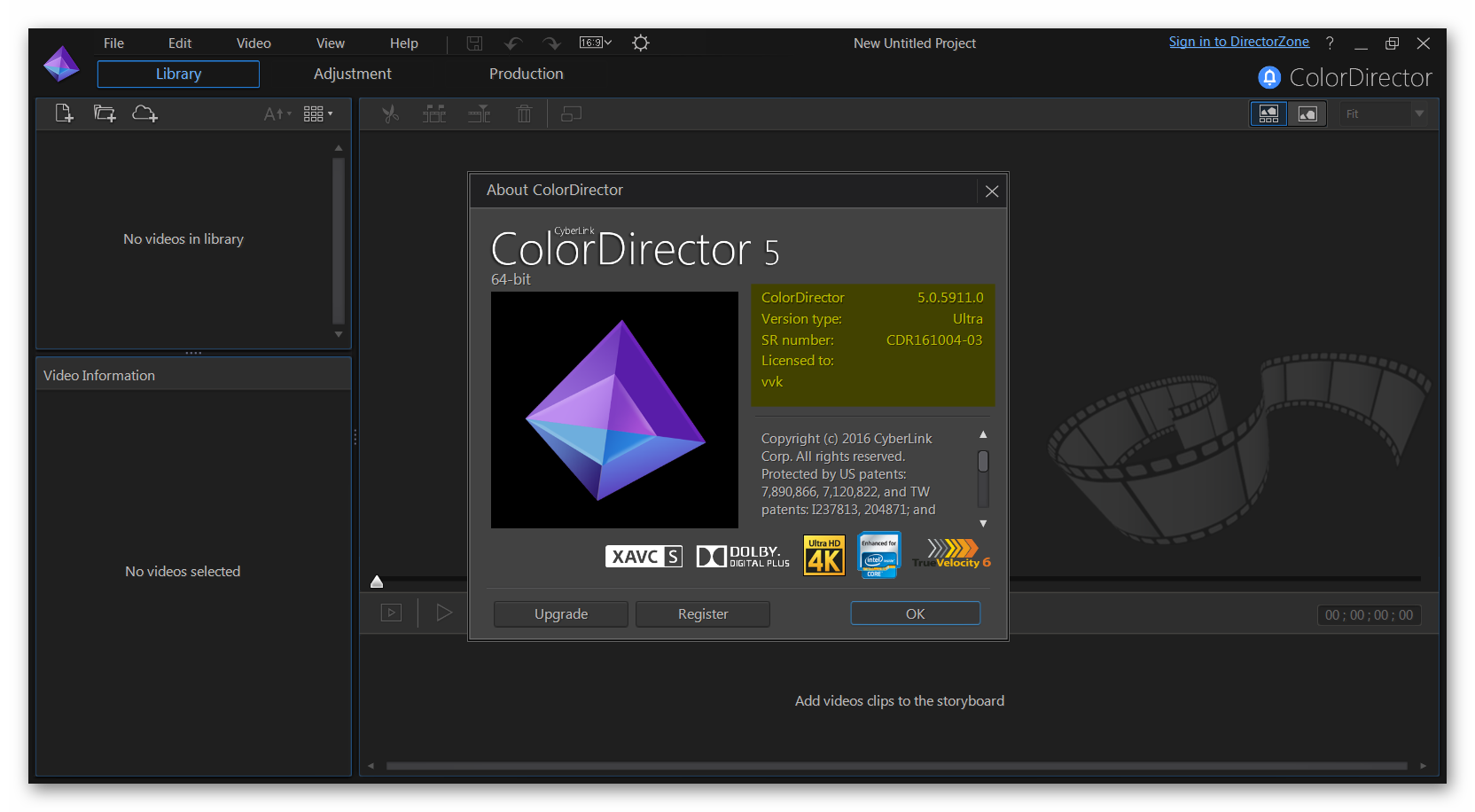Toggle the storyboard and preview view mode
Viewport: 1475px width, 812px height.
[x=1269, y=113]
